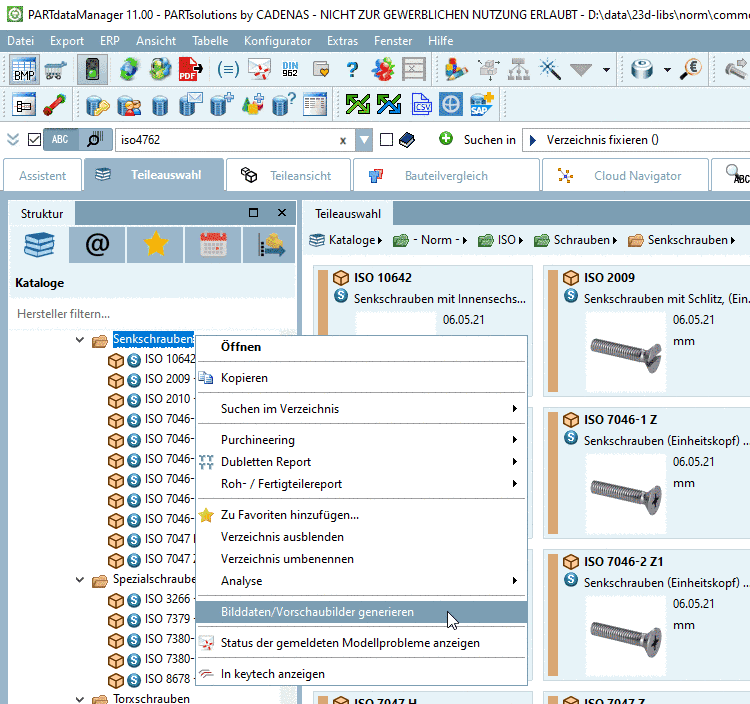Click the BMP export toolbar icon
This screenshot has width=750, height=704.
24,70
